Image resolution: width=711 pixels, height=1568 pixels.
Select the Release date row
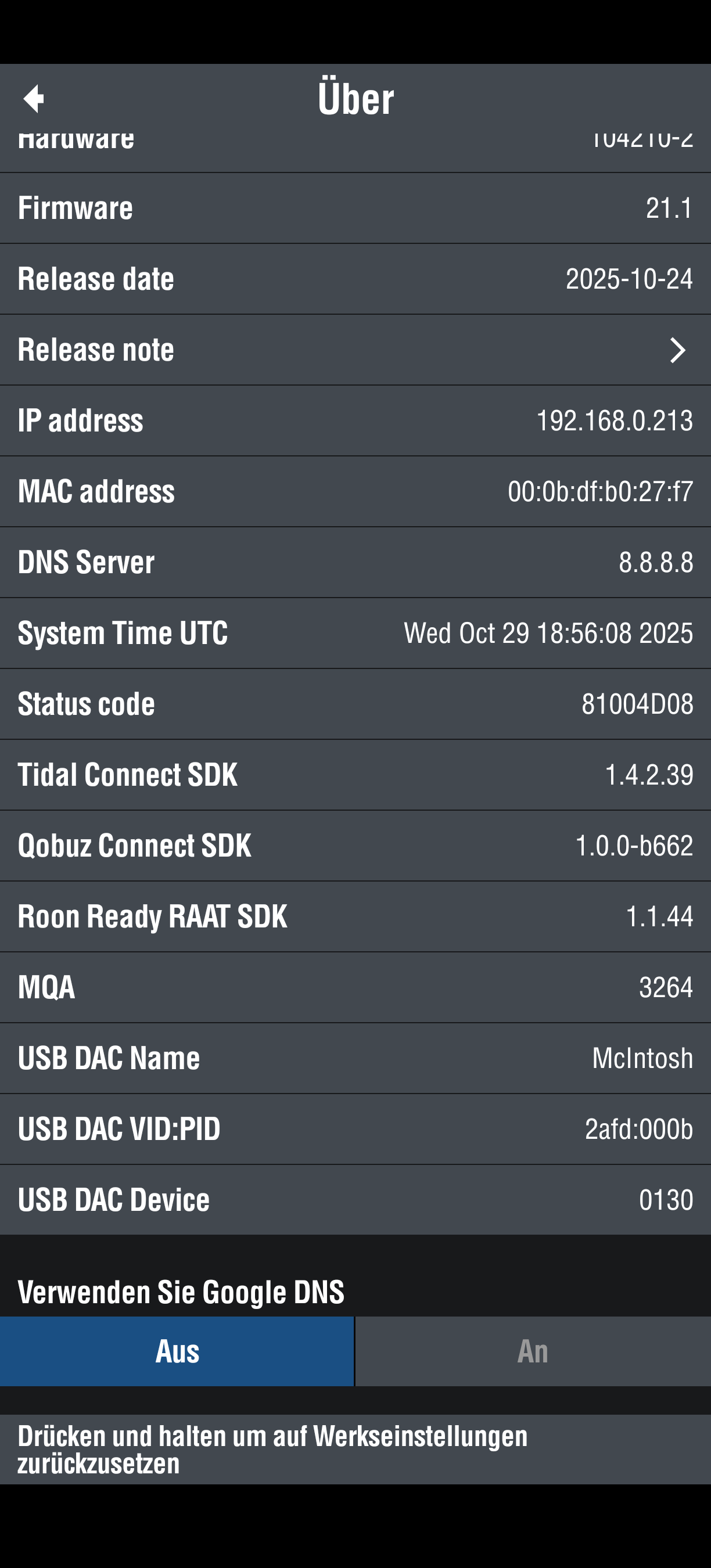(355, 279)
